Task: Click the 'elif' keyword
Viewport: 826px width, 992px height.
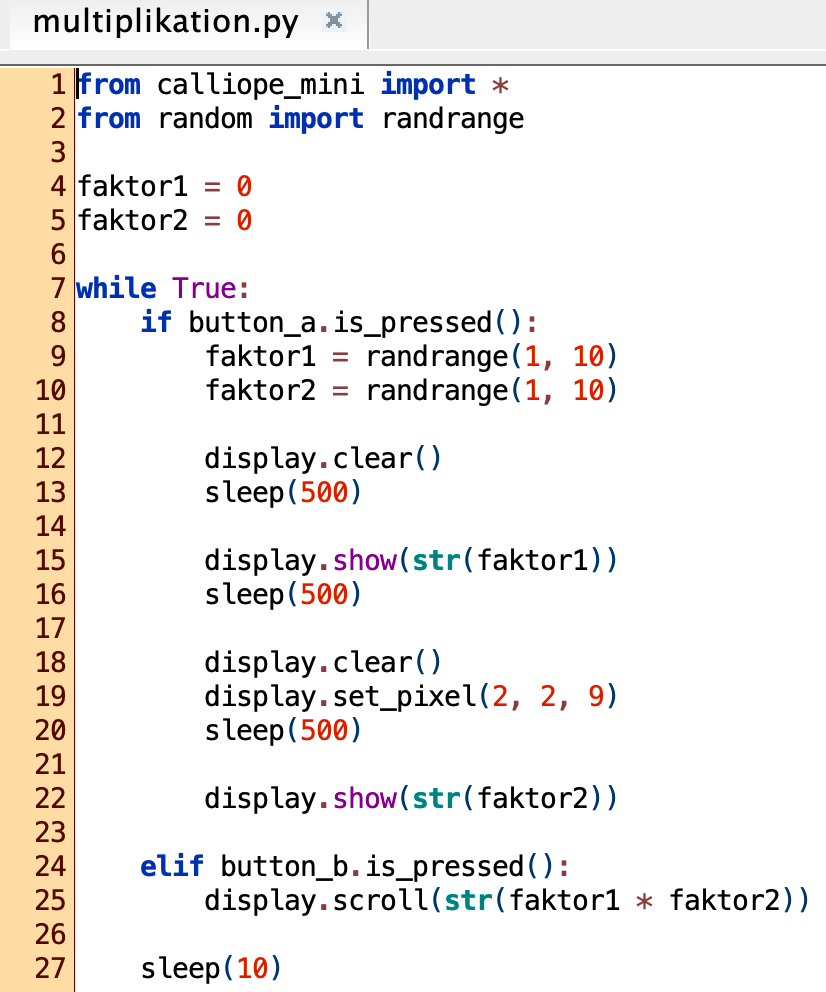Action: (x=172, y=865)
